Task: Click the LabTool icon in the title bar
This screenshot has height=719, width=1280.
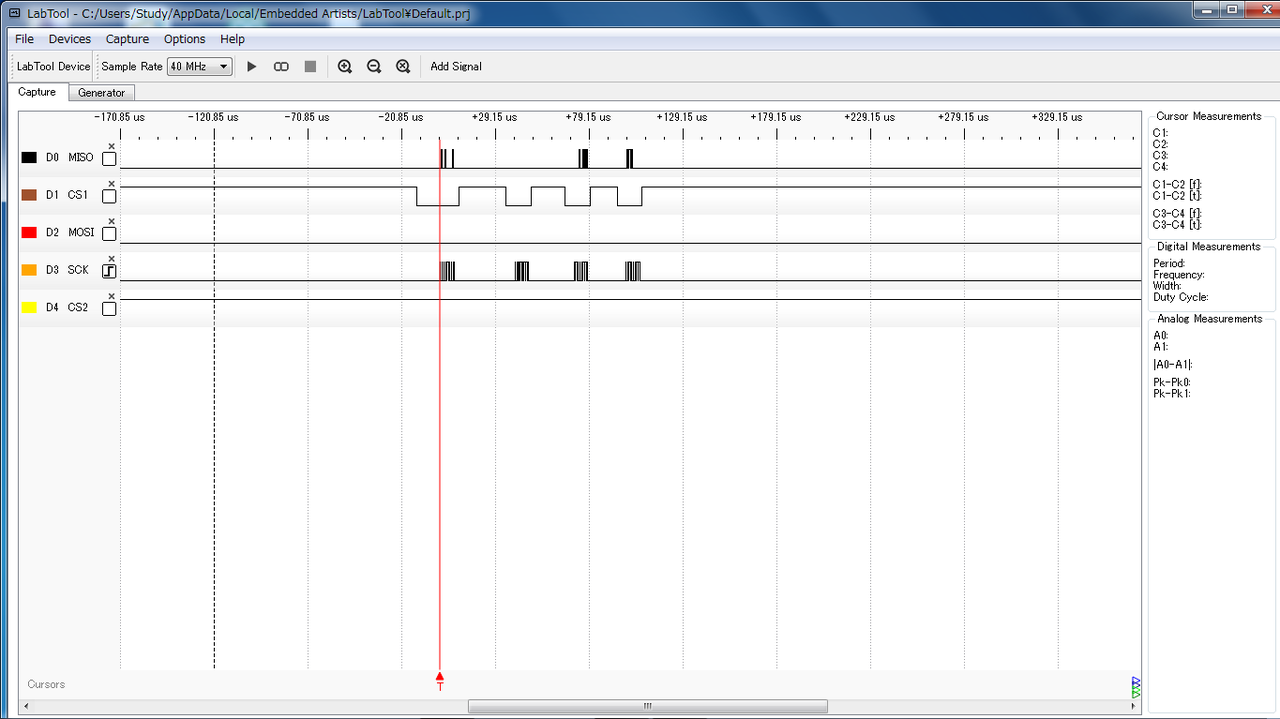Action: coord(14,13)
